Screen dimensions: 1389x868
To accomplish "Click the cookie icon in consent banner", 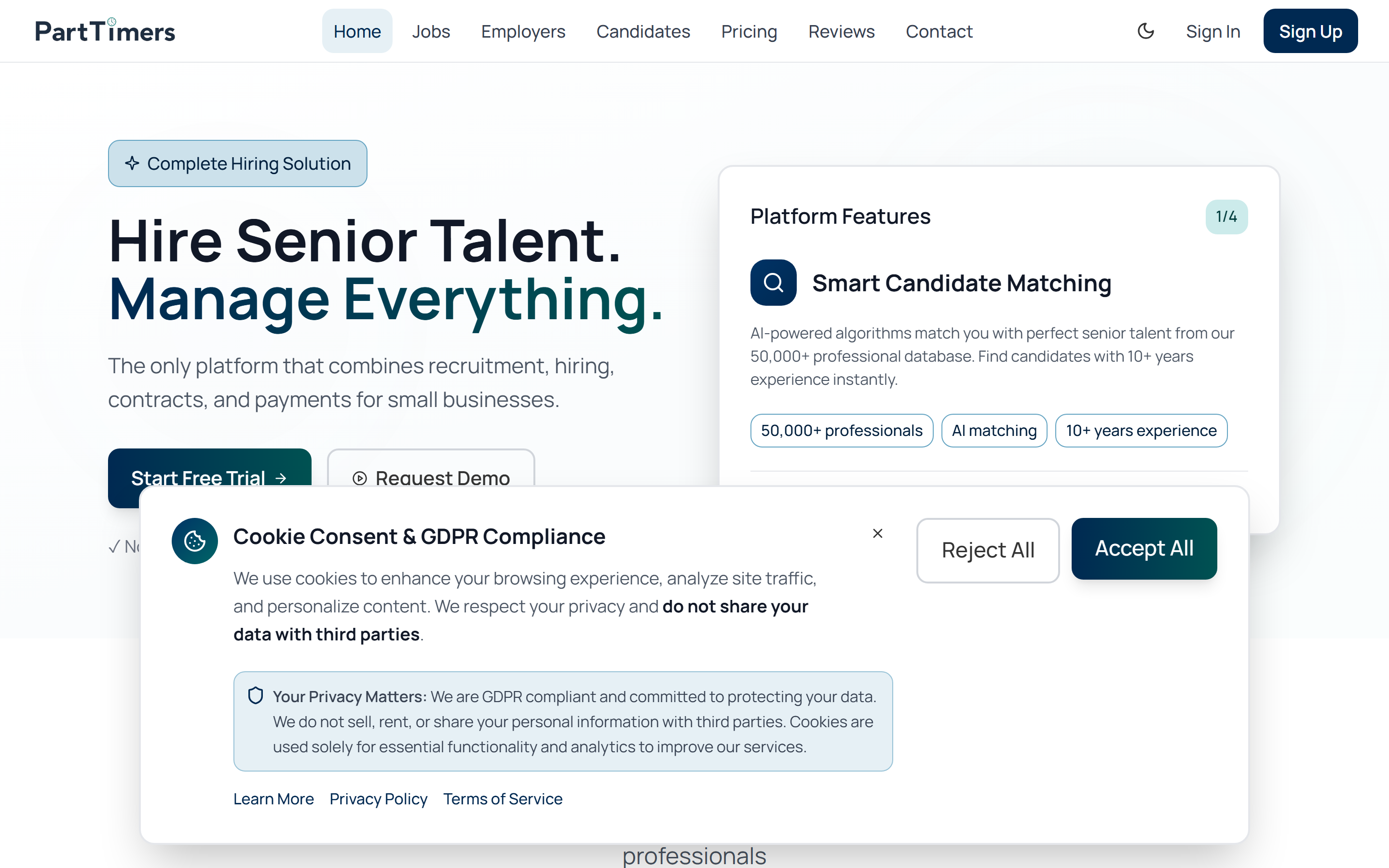I will coord(194,541).
